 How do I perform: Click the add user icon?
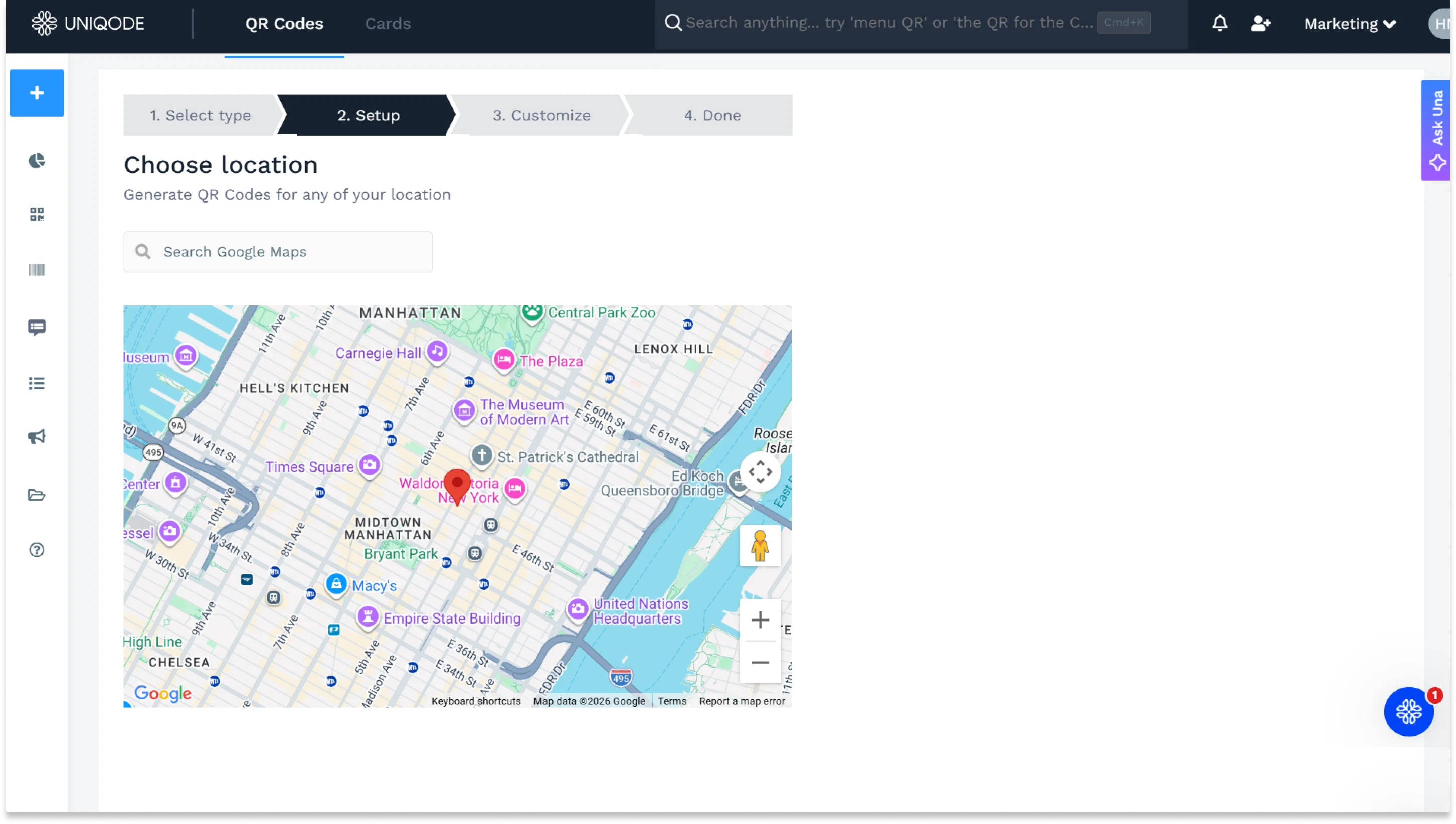coord(1260,23)
